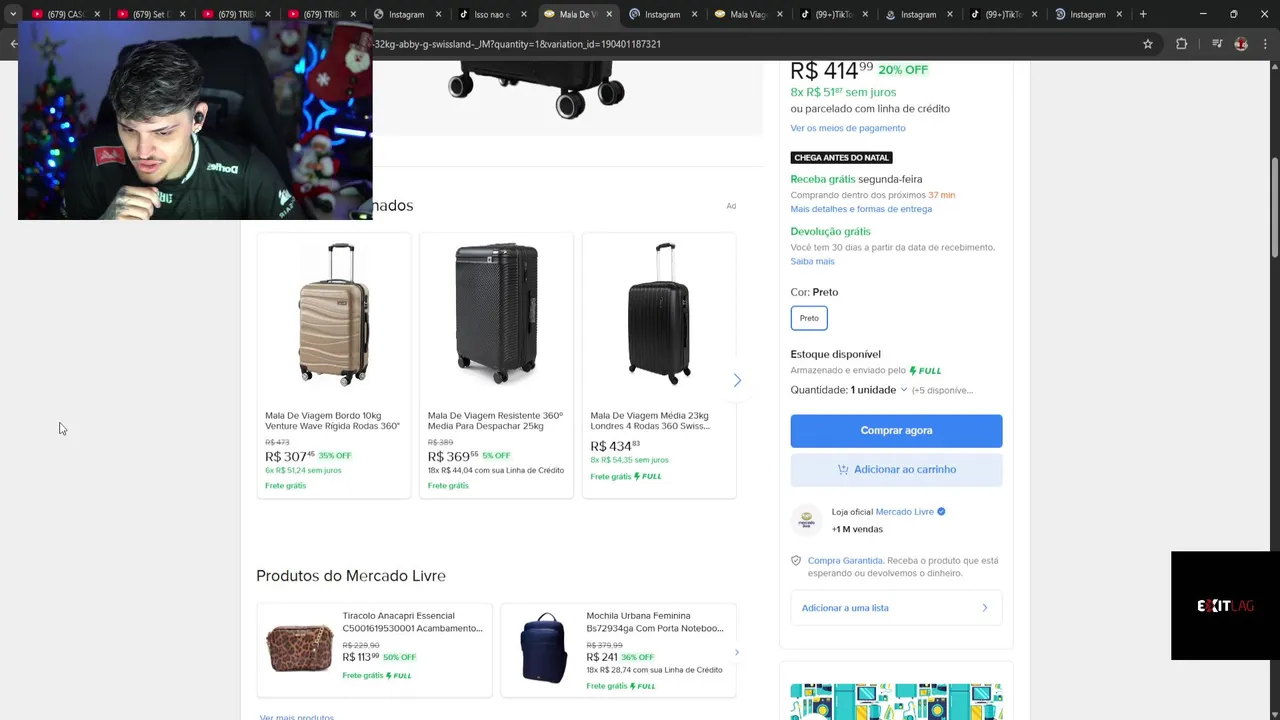Bookmark this page with the star icon
1280x720 pixels.
(1148, 44)
